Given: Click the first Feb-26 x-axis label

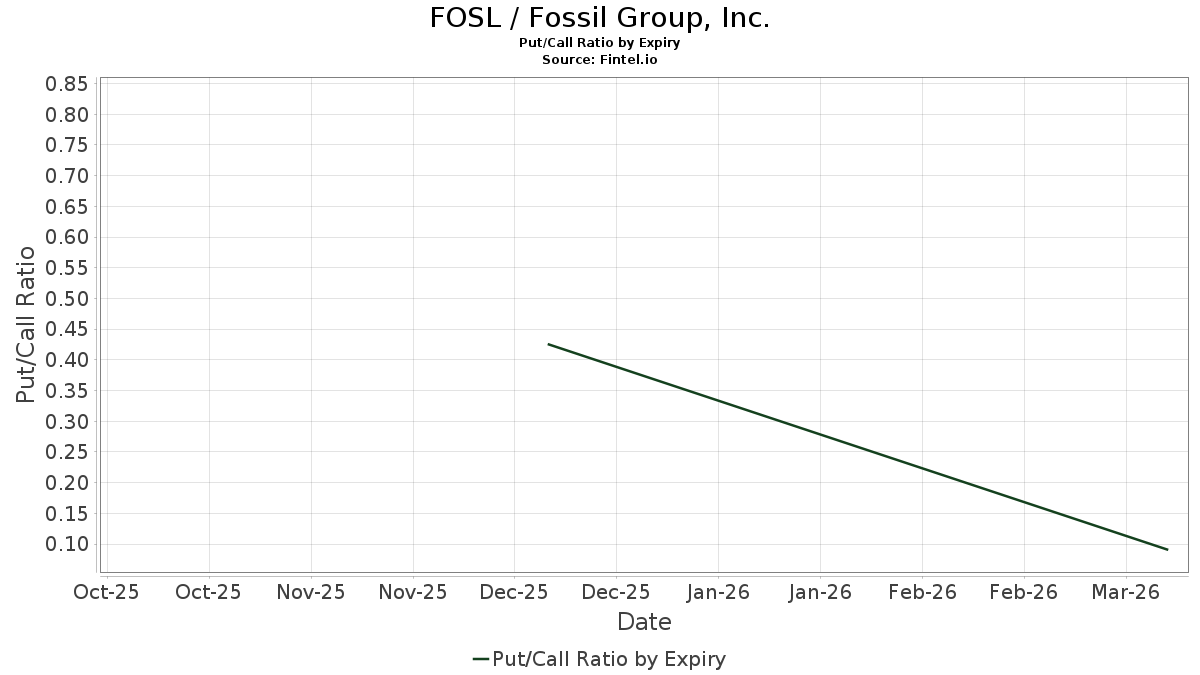Looking at the screenshot, I should pyautogui.click(x=922, y=592).
